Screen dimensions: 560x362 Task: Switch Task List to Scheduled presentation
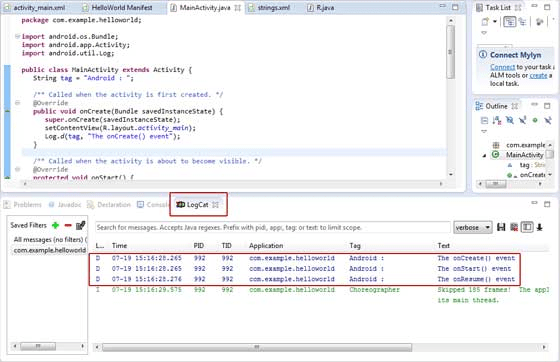(522, 22)
